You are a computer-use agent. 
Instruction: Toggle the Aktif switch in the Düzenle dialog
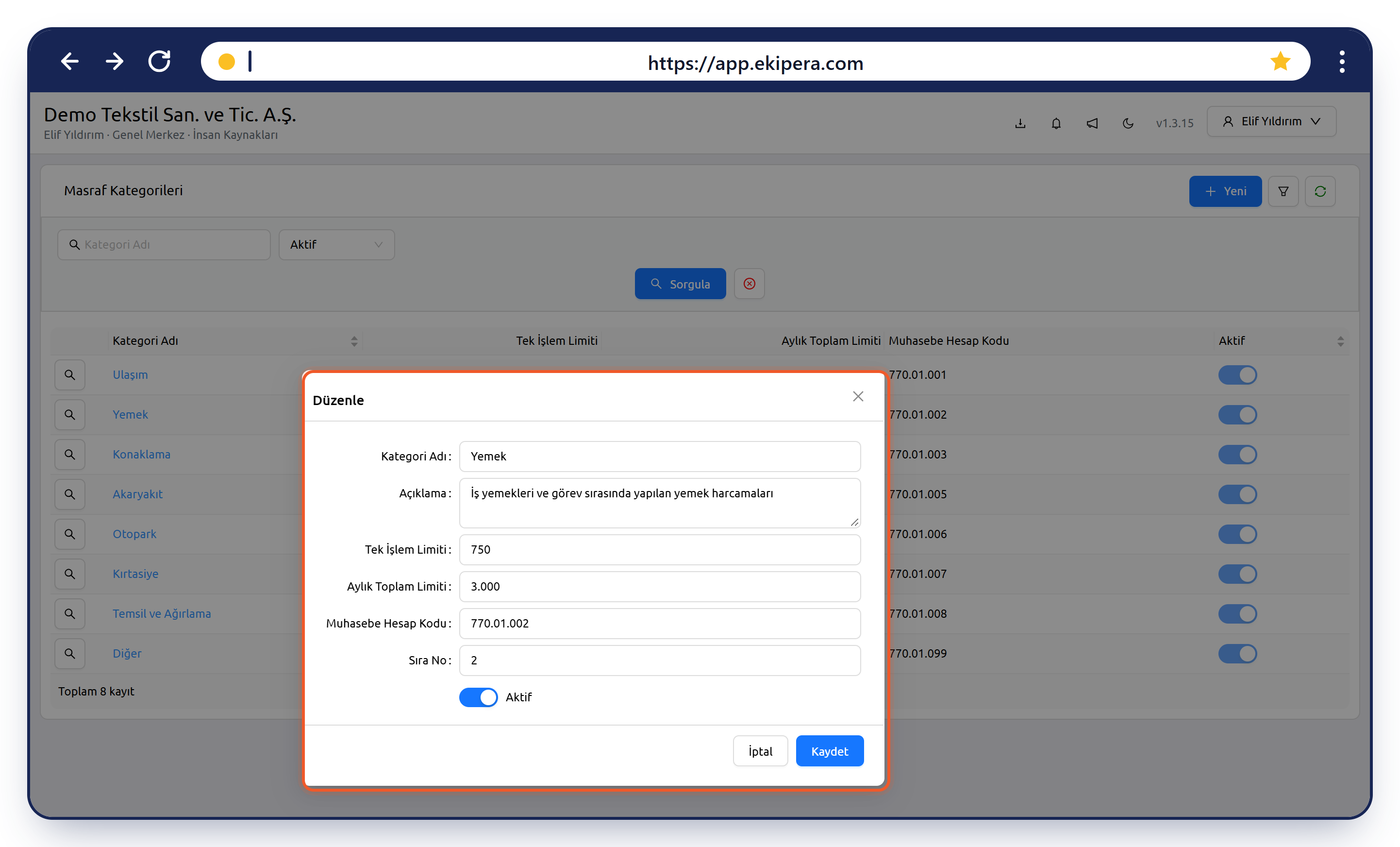[x=479, y=697]
